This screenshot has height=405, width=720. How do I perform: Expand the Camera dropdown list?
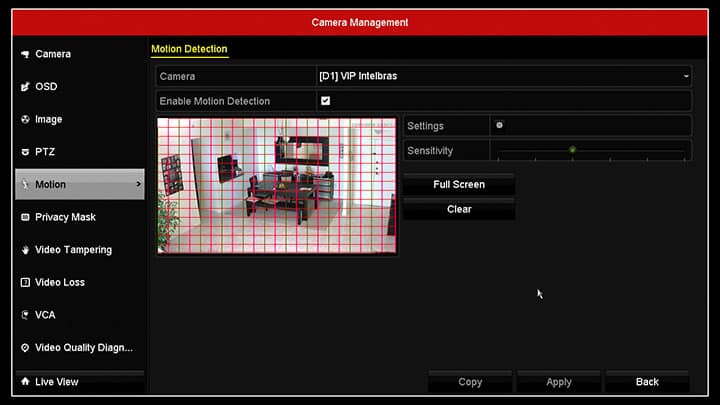pos(686,76)
